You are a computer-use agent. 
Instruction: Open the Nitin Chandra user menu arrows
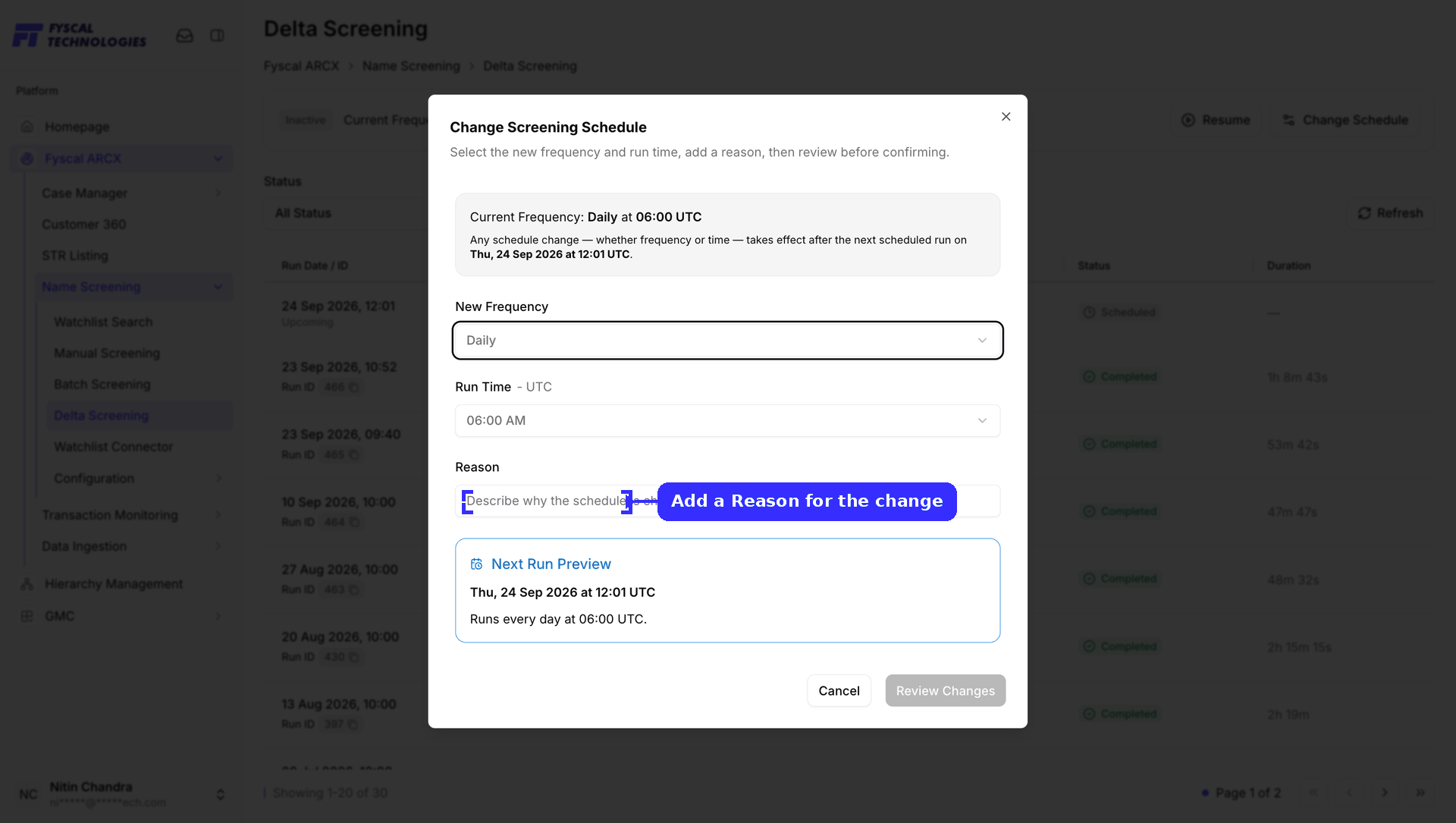(220, 794)
